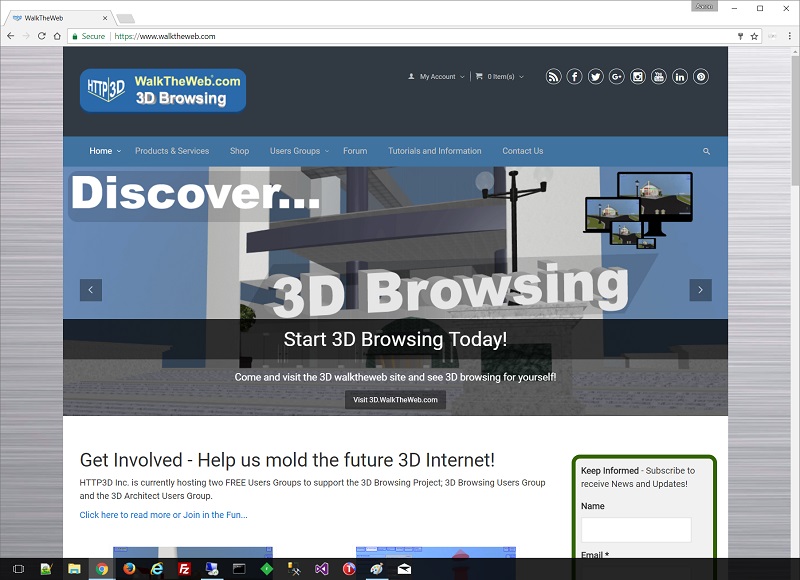Click the saved password key icon

pyautogui.click(x=740, y=36)
